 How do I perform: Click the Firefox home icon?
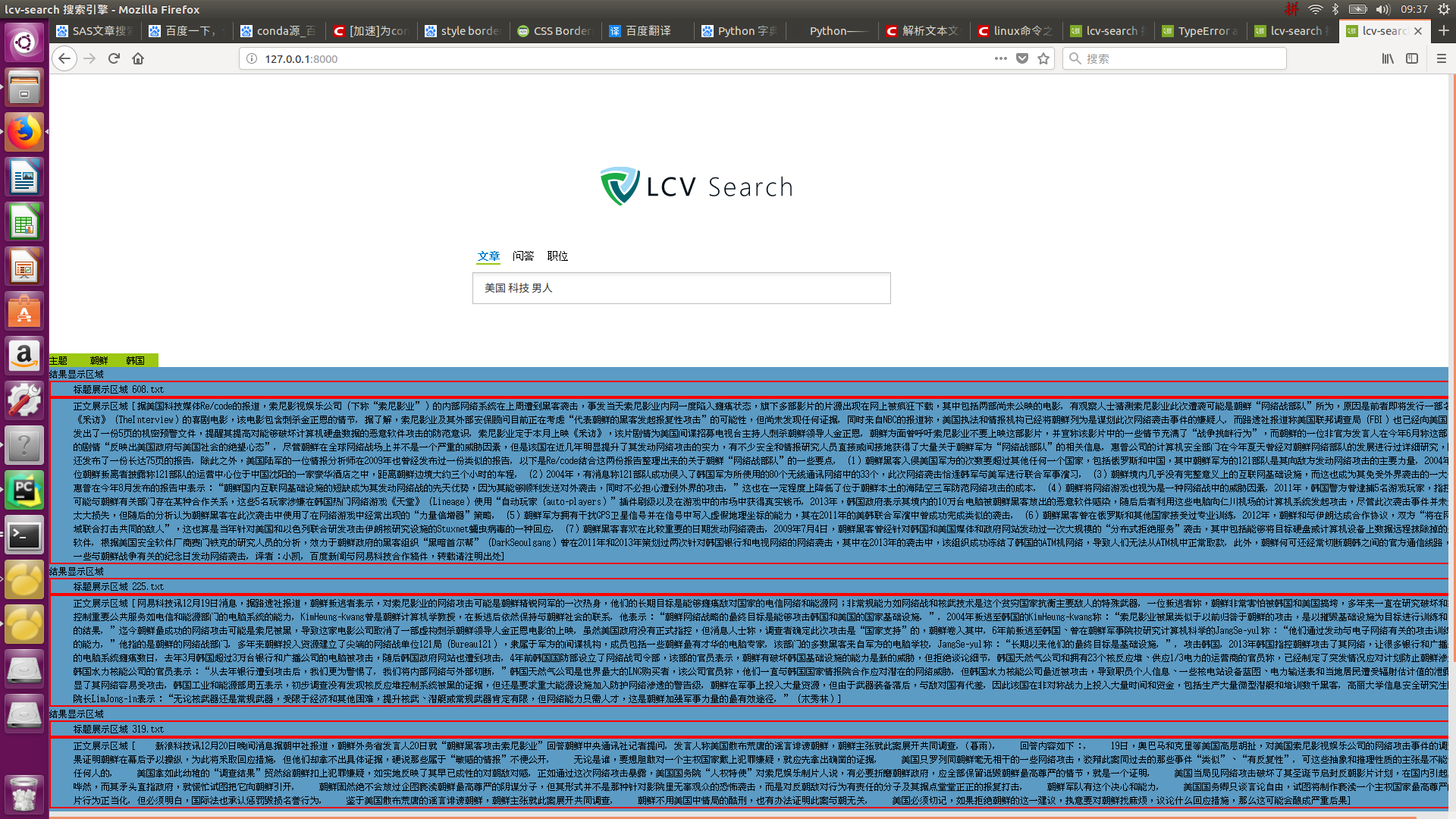point(138,58)
